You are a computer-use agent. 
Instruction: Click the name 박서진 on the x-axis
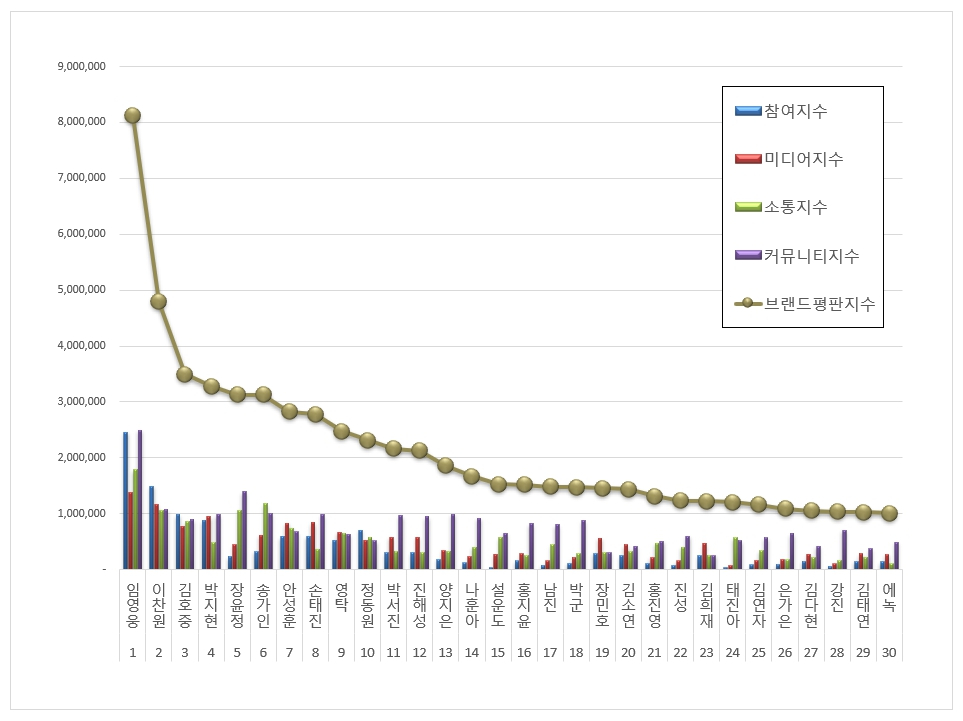click(x=394, y=606)
